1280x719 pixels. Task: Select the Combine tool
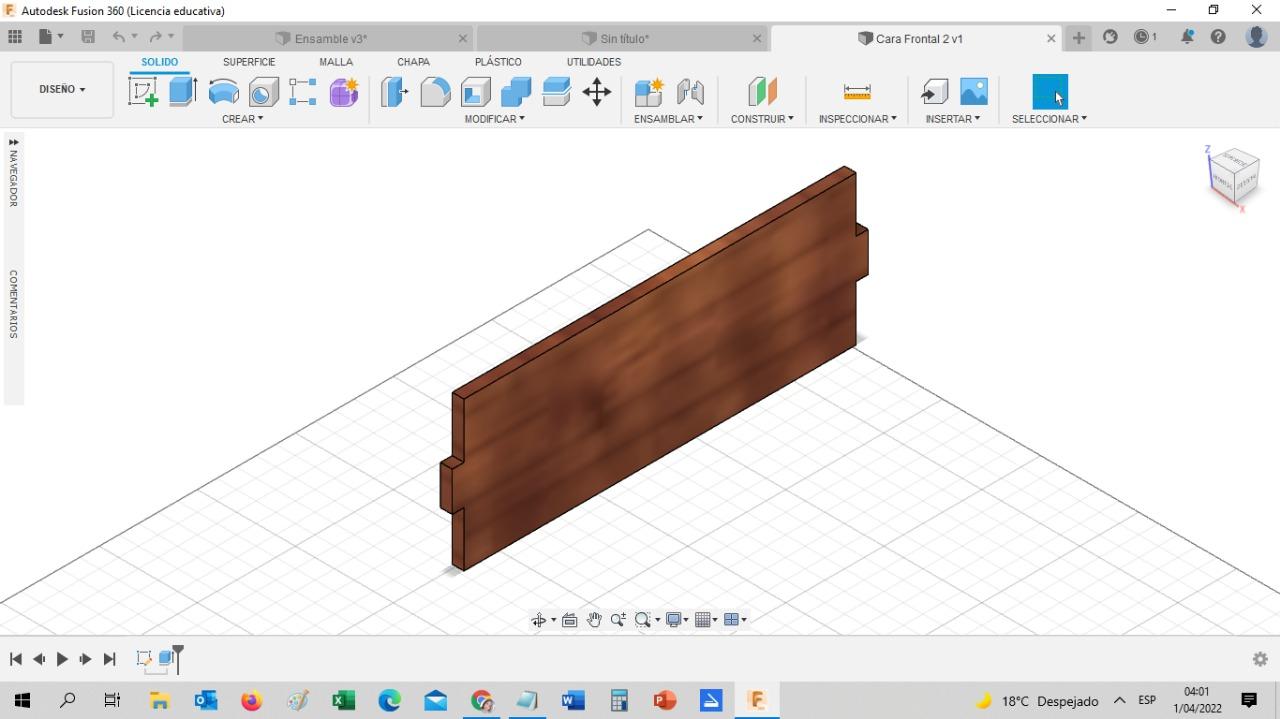[516, 92]
